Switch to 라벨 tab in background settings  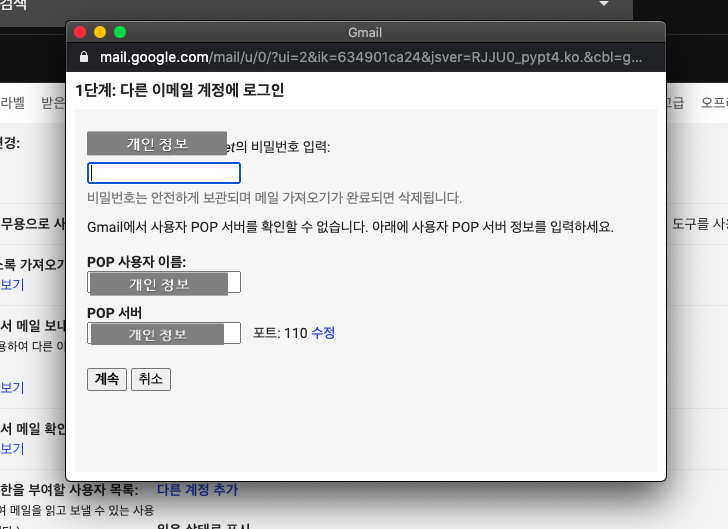(x=13, y=103)
